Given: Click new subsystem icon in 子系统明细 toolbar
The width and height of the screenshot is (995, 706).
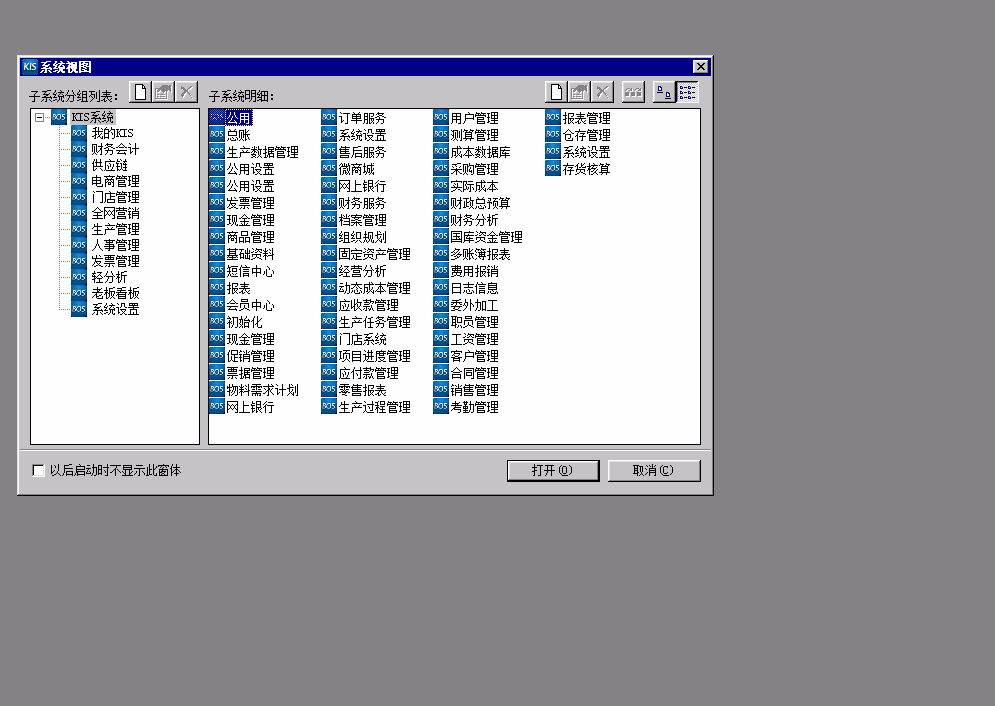Looking at the screenshot, I should 557,93.
